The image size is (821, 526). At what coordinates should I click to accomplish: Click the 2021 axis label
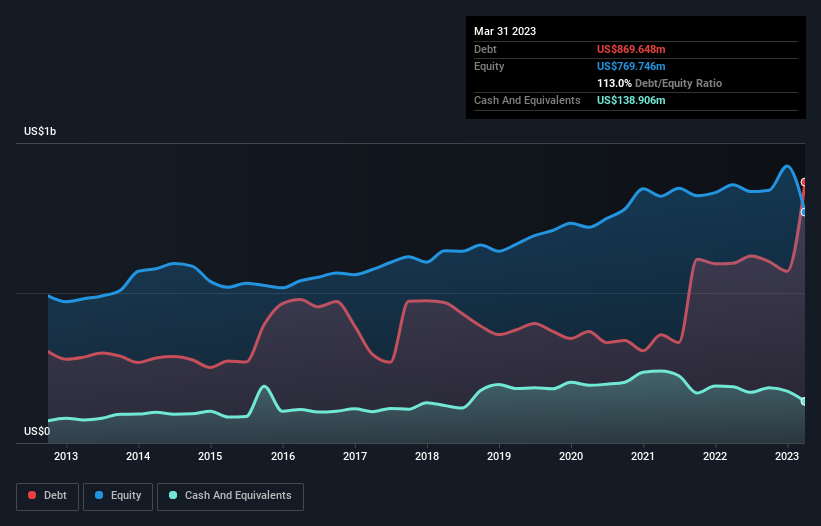point(643,456)
